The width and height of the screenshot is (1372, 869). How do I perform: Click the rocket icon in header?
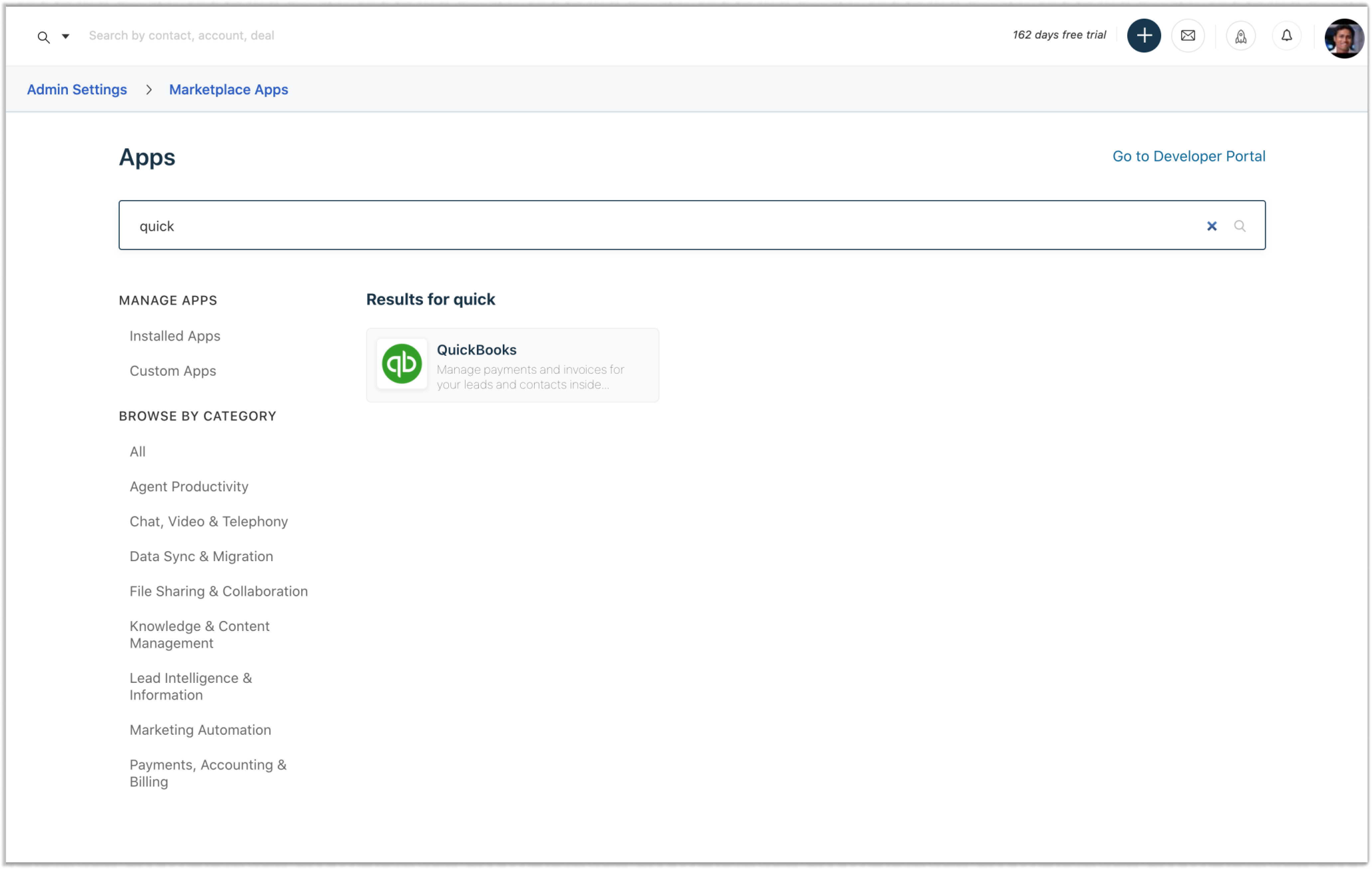[x=1240, y=37]
